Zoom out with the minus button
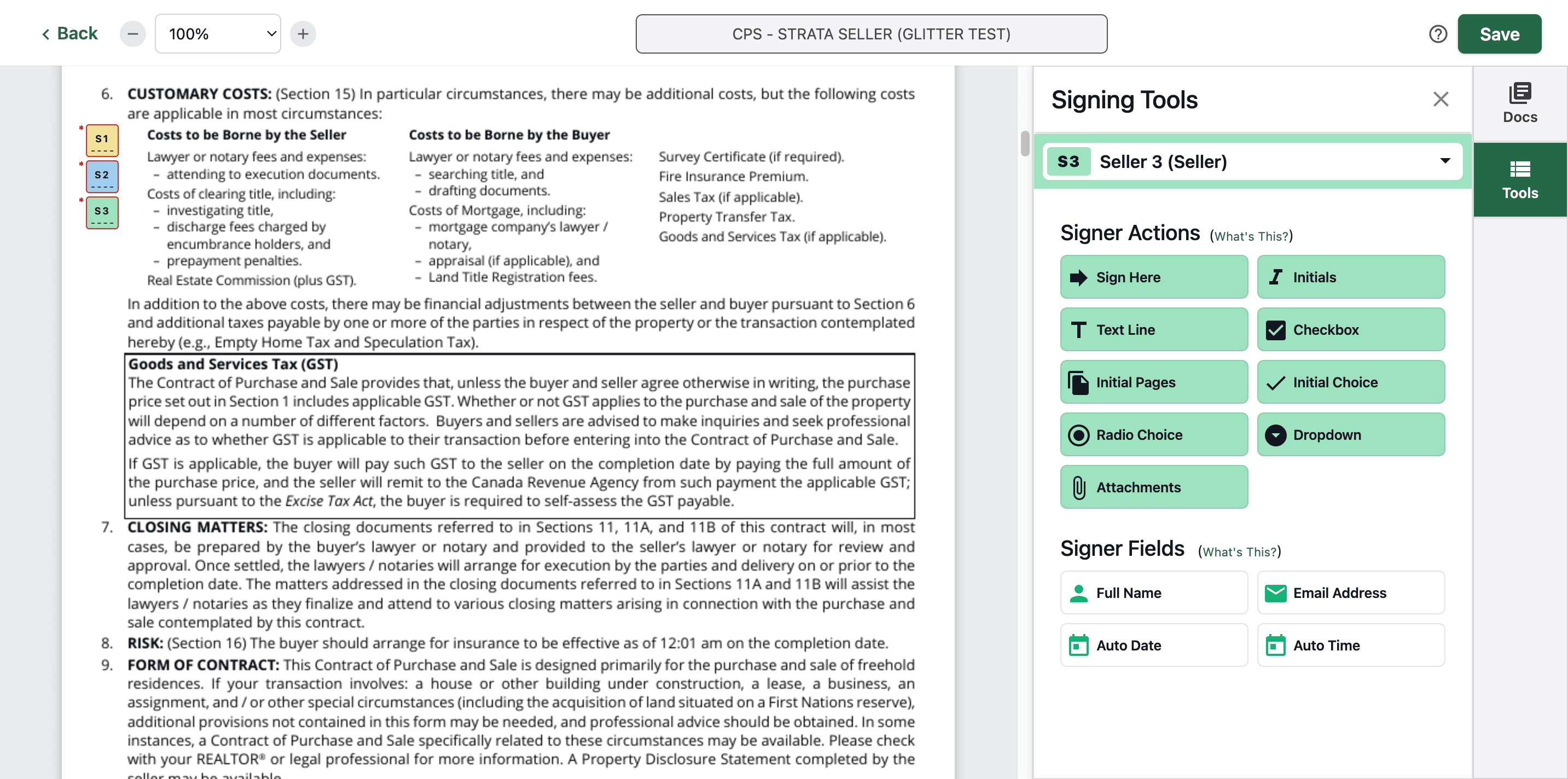This screenshot has height=779, width=1568. [x=133, y=34]
